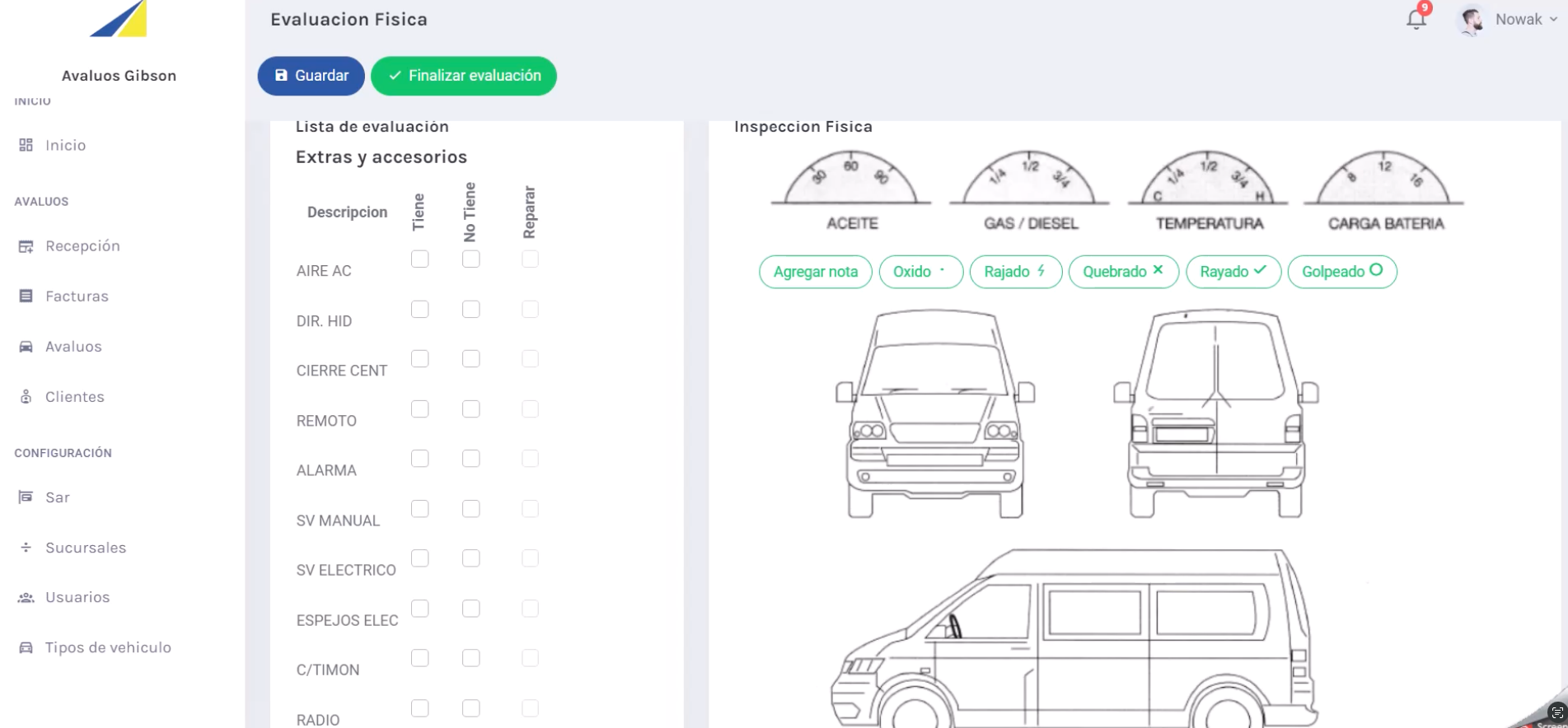Check the No Tiene box for DIR. HID
The width and height of the screenshot is (1568, 728).
click(471, 310)
